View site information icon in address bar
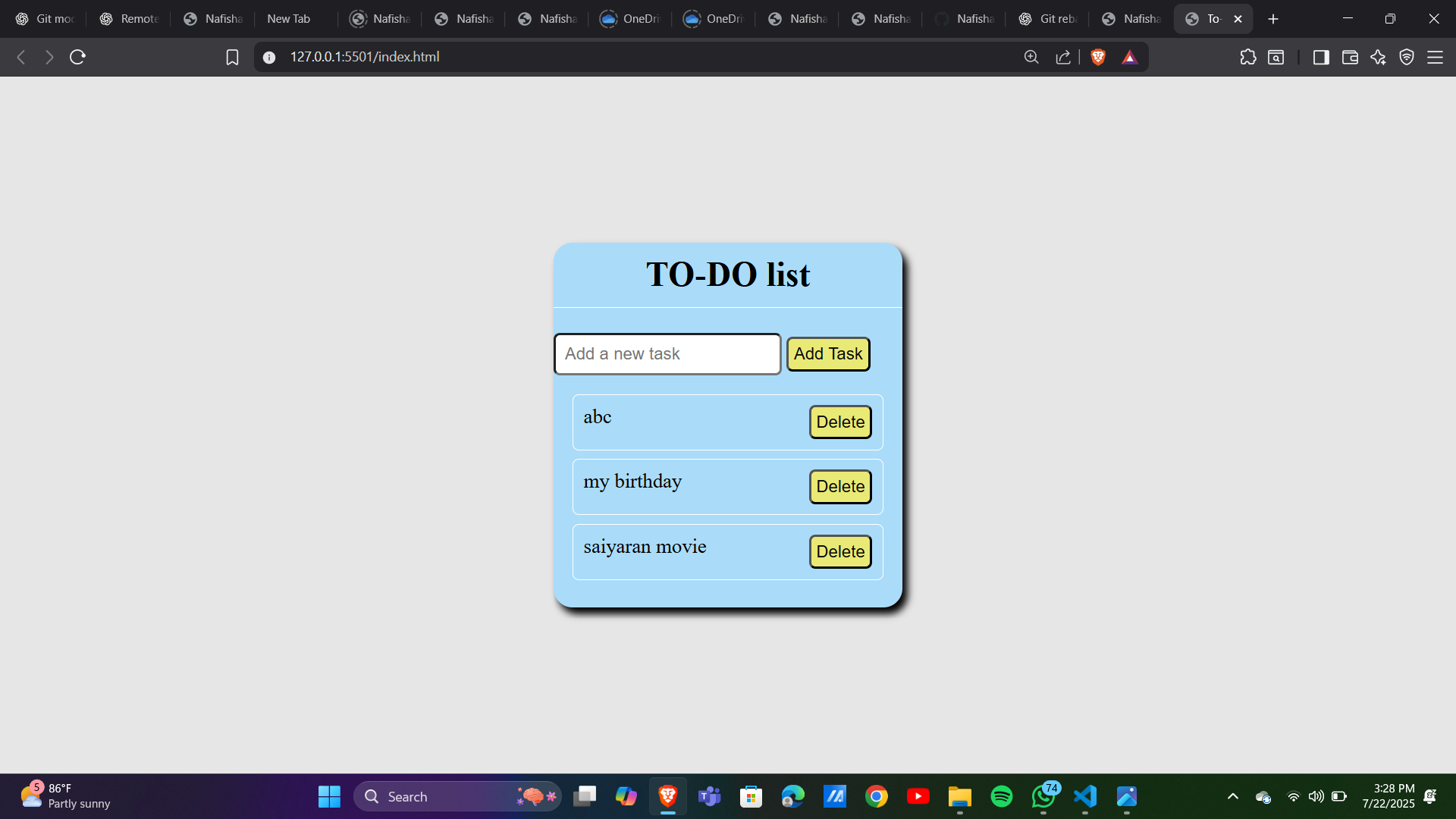 269,57
